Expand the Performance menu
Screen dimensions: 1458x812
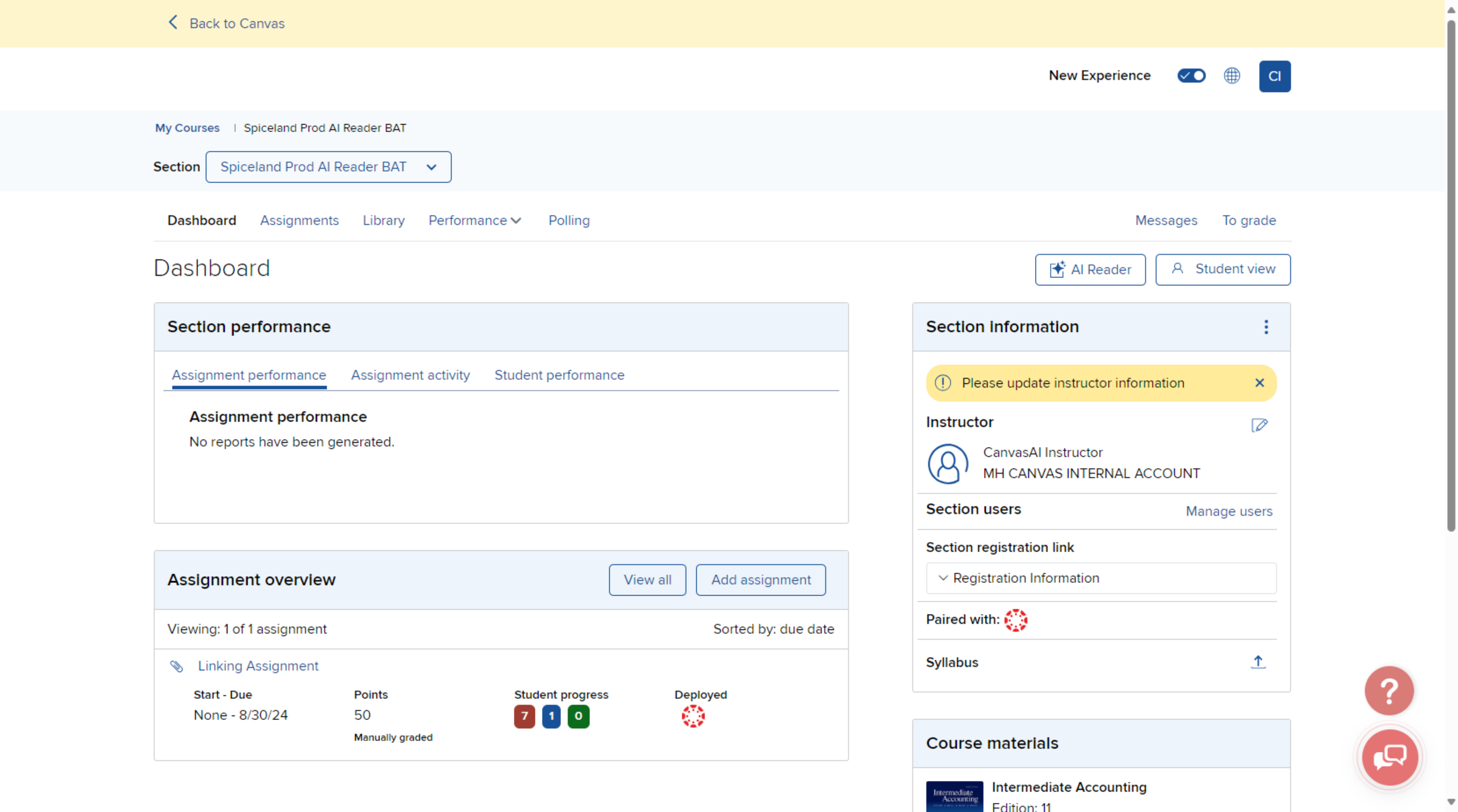tap(474, 220)
